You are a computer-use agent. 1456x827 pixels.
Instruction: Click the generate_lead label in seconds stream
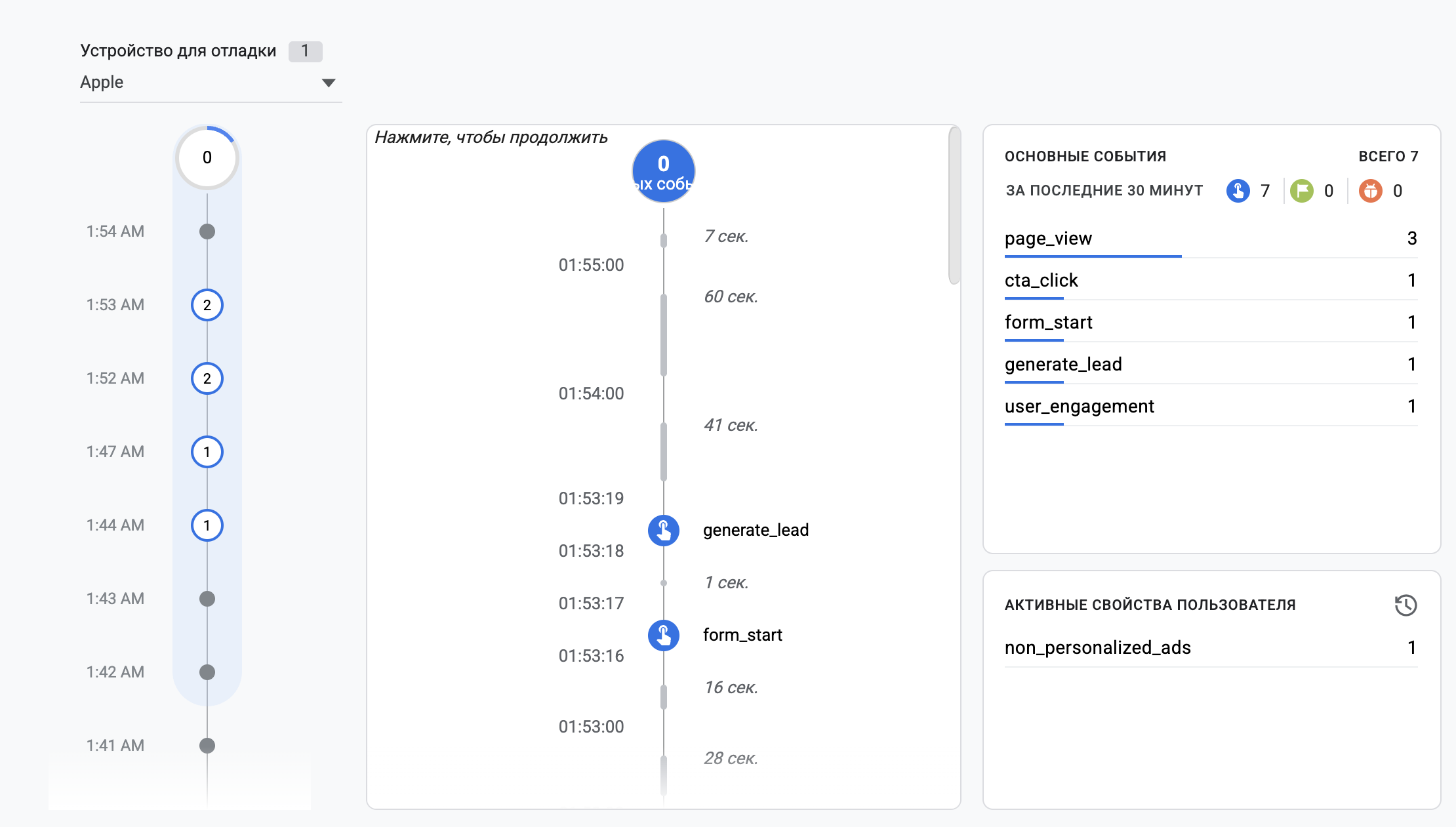pos(756,530)
